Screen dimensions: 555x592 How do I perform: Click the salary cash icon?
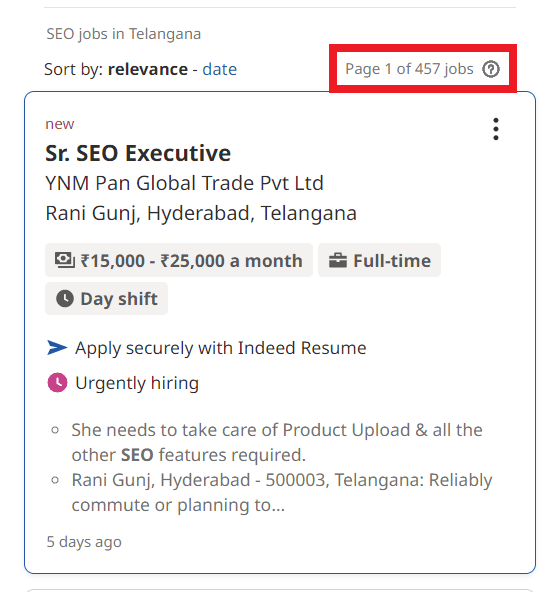click(65, 260)
